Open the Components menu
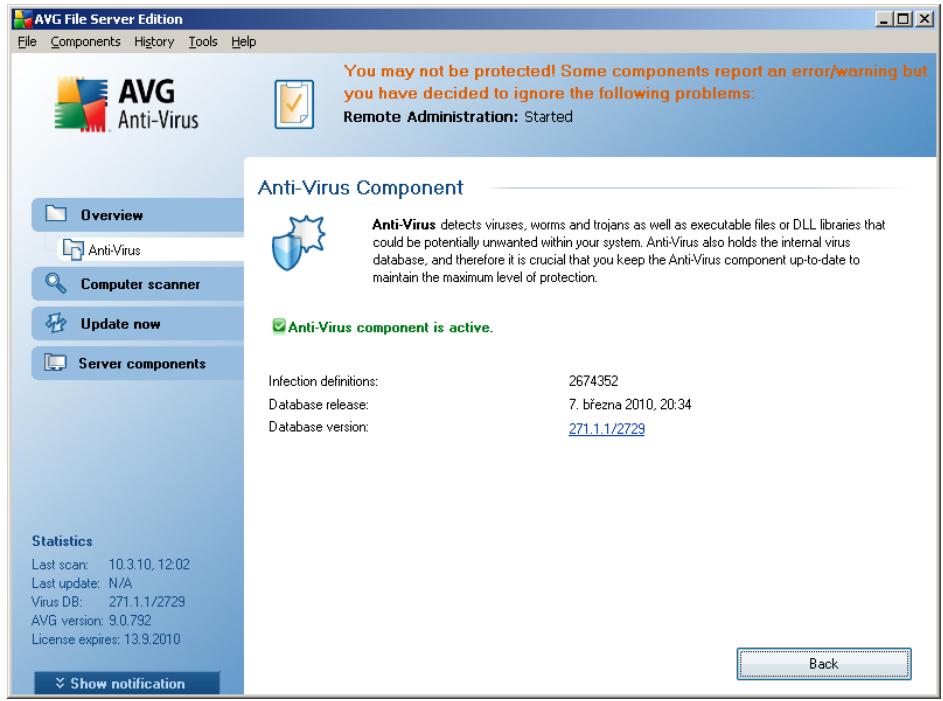The image size is (943, 701). click(x=85, y=41)
